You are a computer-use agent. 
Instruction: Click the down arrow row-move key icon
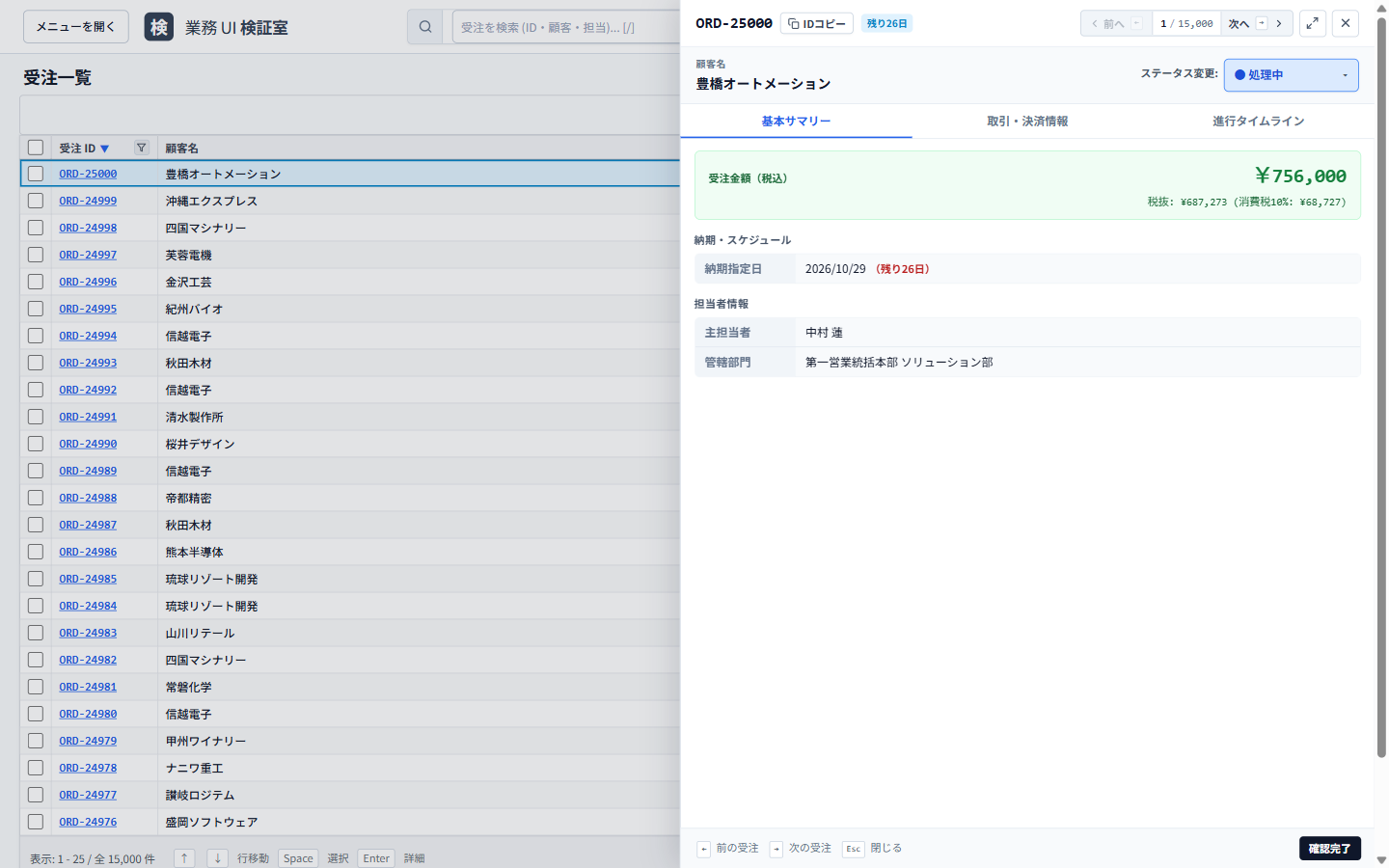(x=218, y=858)
